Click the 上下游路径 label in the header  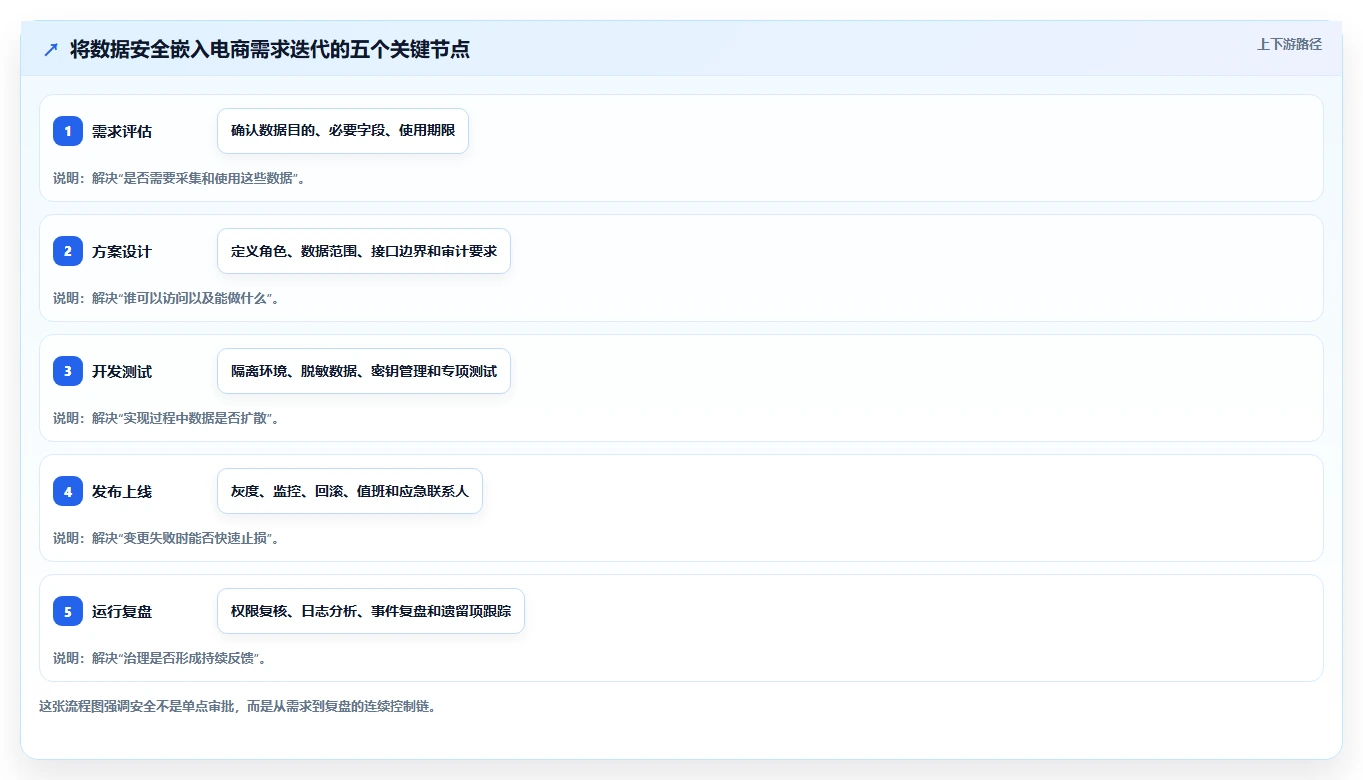click(1289, 44)
